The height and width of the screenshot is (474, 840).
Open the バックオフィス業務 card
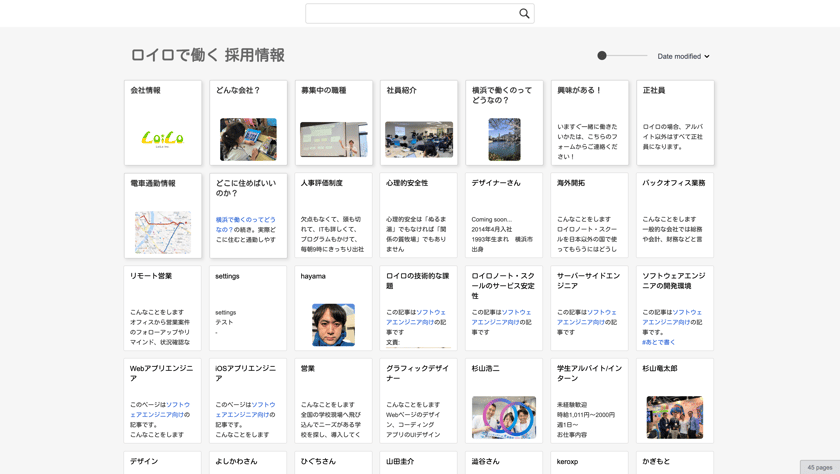point(675,215)
